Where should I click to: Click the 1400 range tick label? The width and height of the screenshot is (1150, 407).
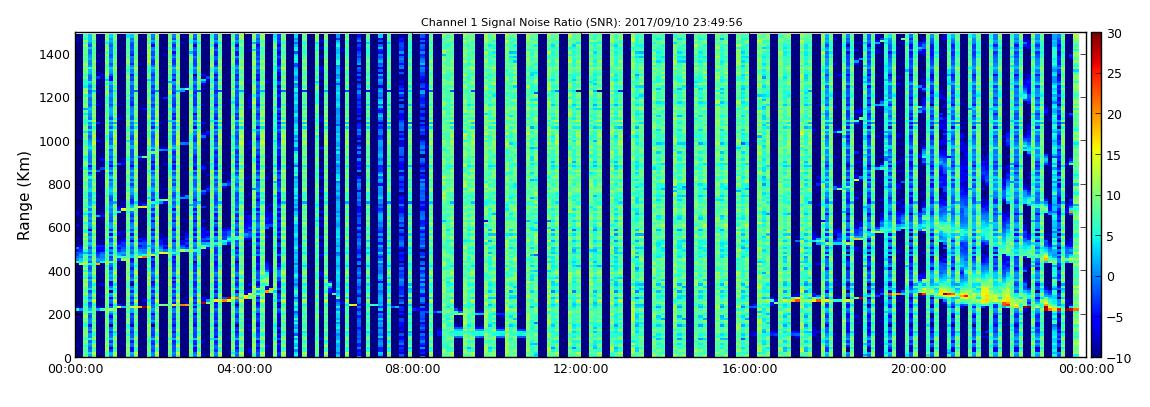click(x=56, y=54)
